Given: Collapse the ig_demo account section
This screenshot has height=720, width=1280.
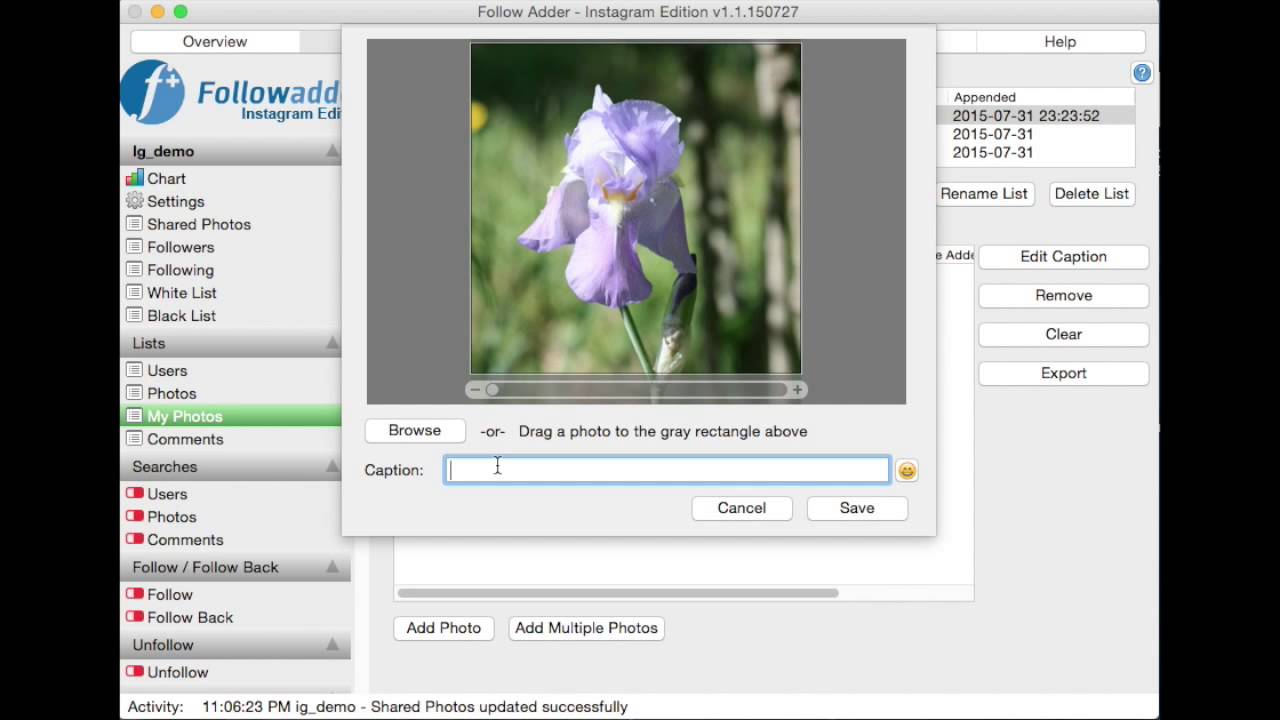Looking at the screenshot, I should coord(332,151).
